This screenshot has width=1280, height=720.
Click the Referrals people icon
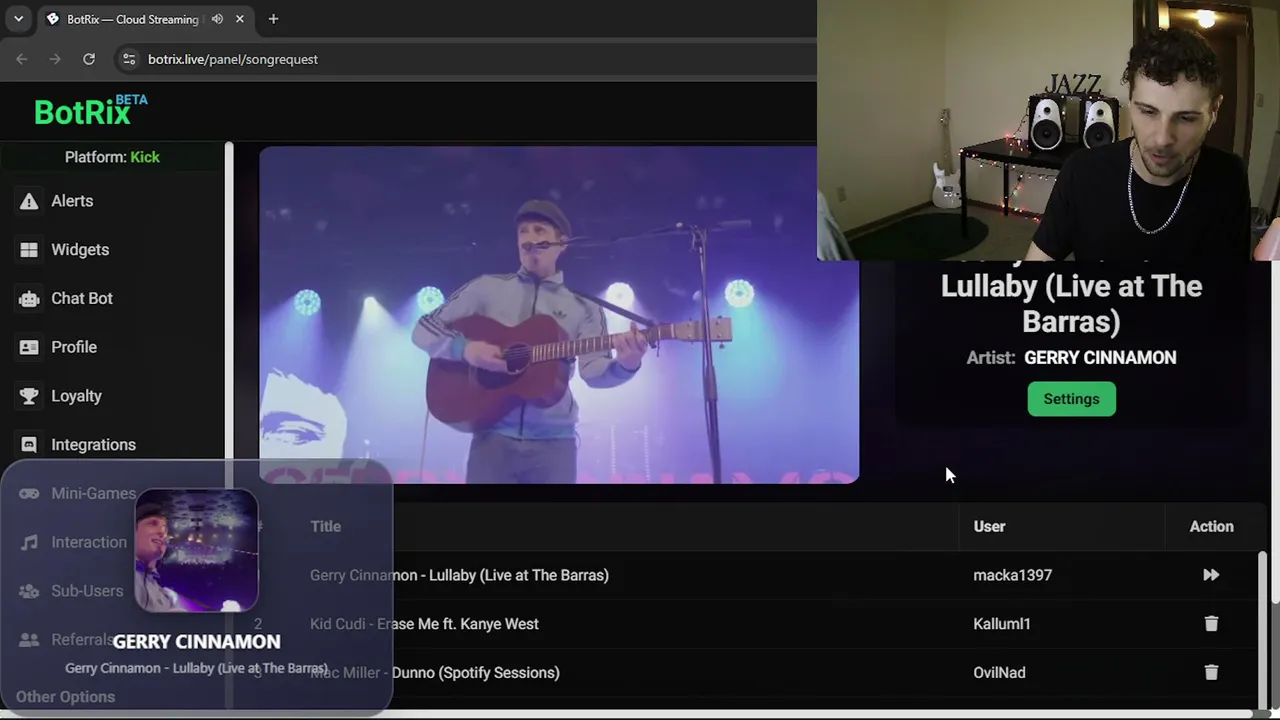pyautogui.click(x=29, y=640)
